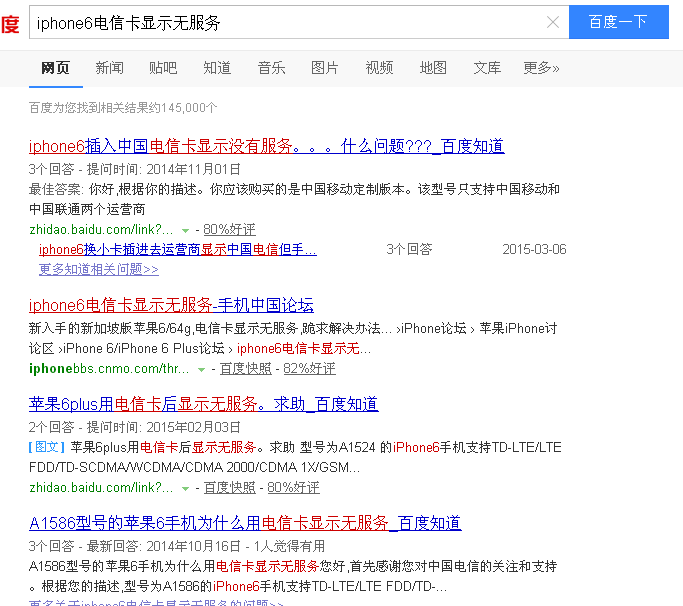Click '2个回答 - 提问时间: 2015年02月03日' text
This screenshot has width=683, height=606.
[x=135, y=427]
